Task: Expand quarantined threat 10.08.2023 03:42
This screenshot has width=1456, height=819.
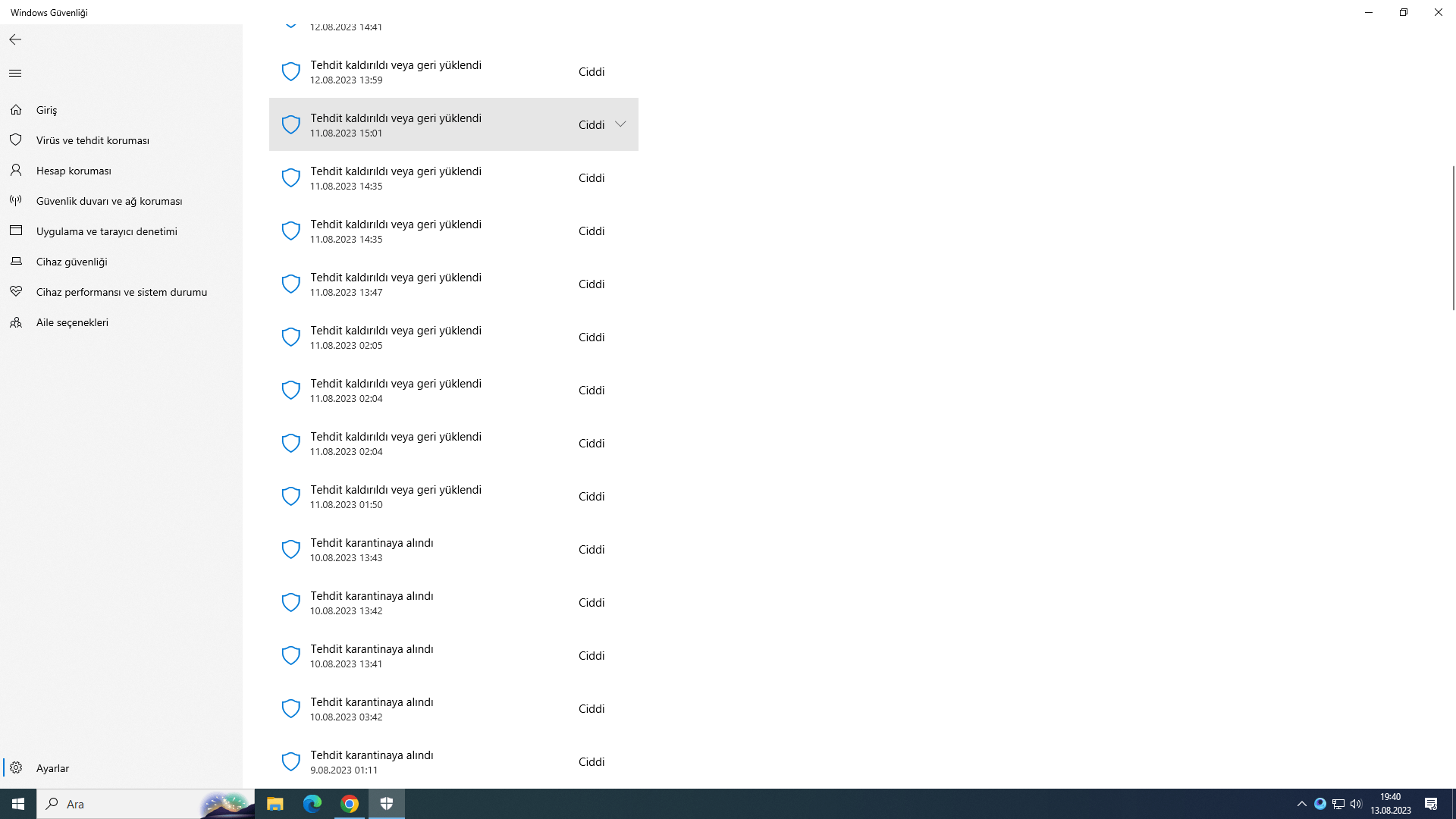Action: [x=453, y=708]
